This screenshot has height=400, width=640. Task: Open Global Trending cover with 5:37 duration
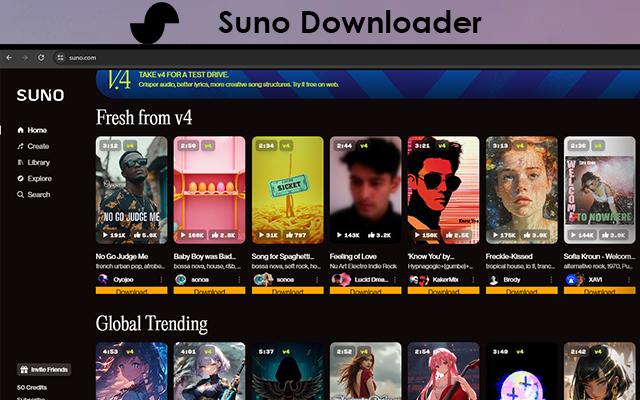(287, 371)
